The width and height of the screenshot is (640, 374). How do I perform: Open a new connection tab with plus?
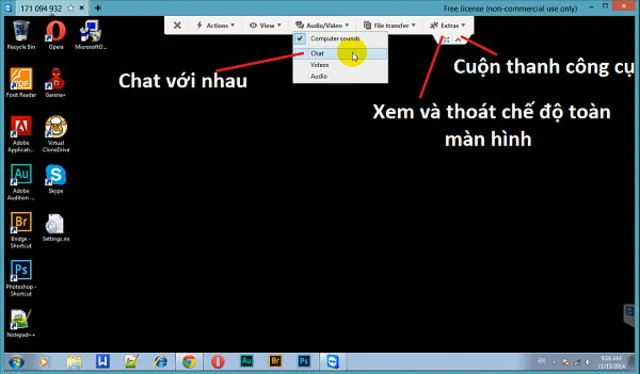98,8
